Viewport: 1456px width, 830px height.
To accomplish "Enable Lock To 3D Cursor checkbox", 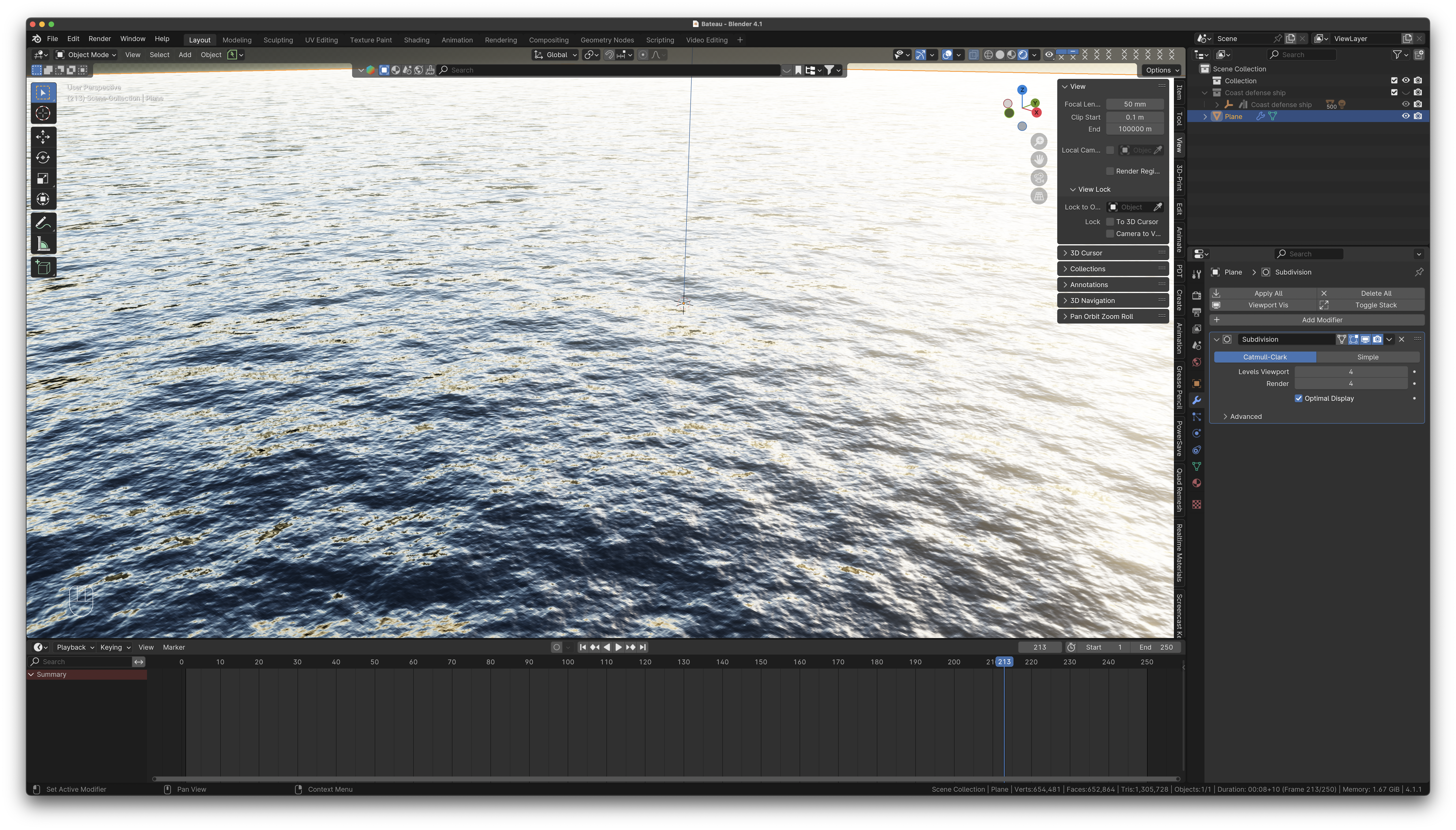I will (x=1110, y=222).
